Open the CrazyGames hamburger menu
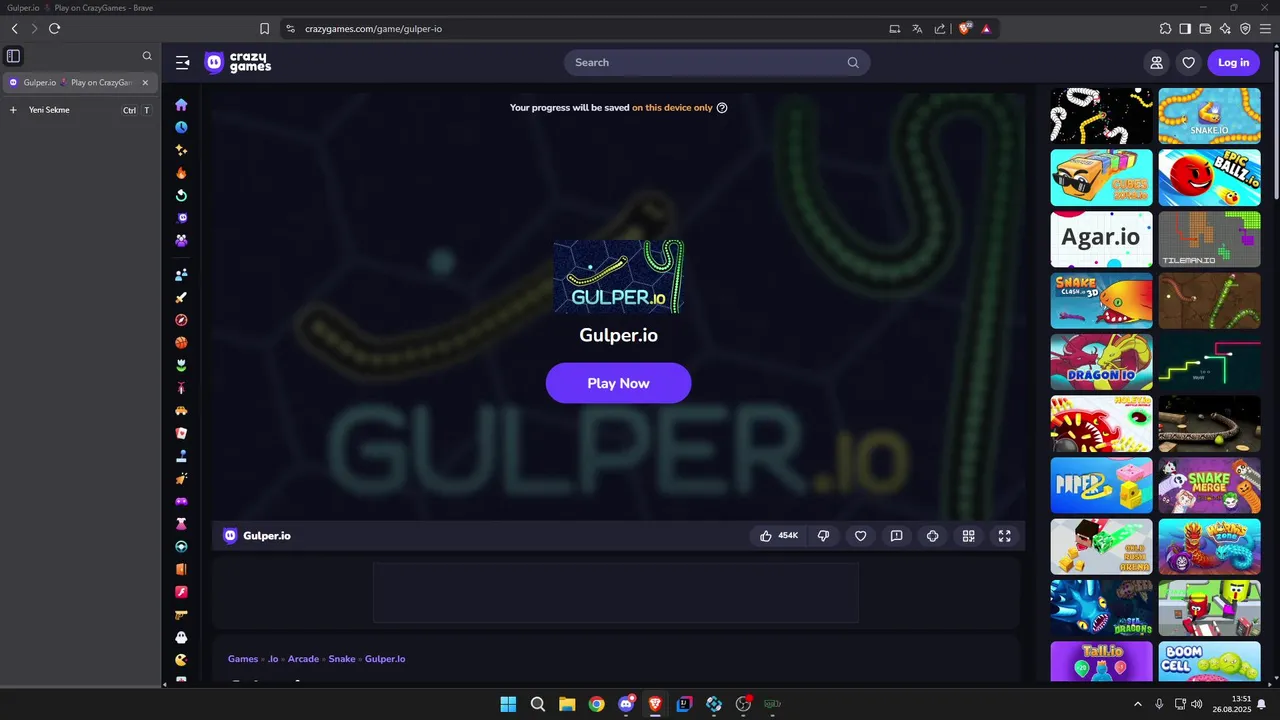The height and width of the screenshot is (720, 1280). (x=182, y=62)
